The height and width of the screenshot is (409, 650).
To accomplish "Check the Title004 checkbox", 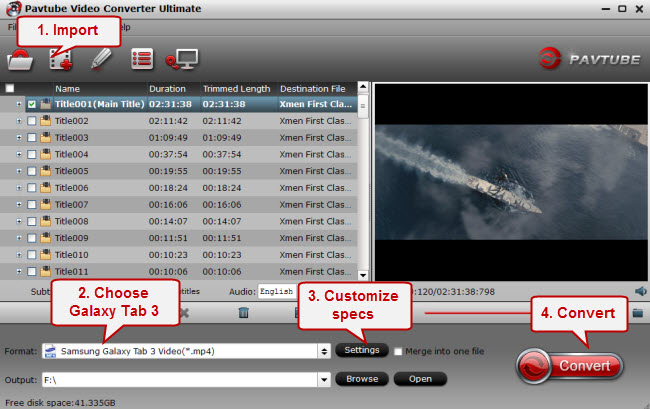I will (32, 155).
